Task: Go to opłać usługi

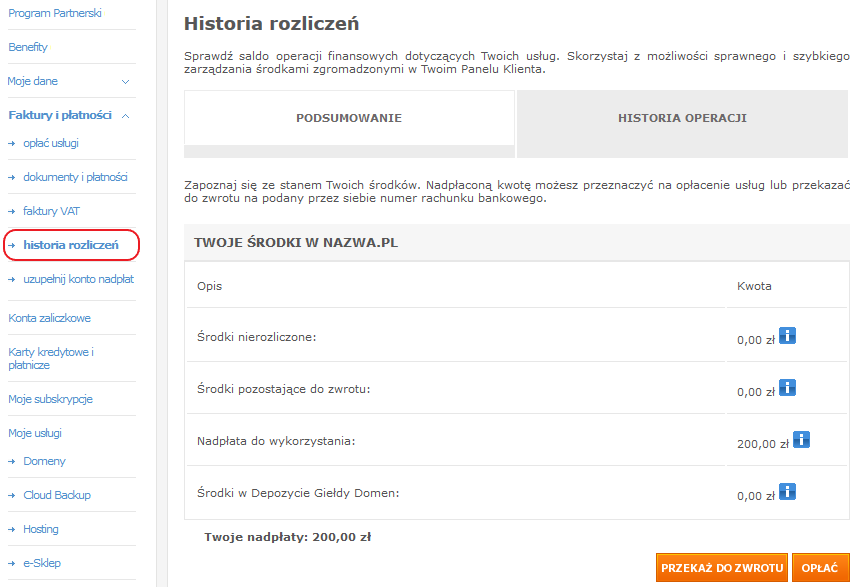Action: [51, 143]
